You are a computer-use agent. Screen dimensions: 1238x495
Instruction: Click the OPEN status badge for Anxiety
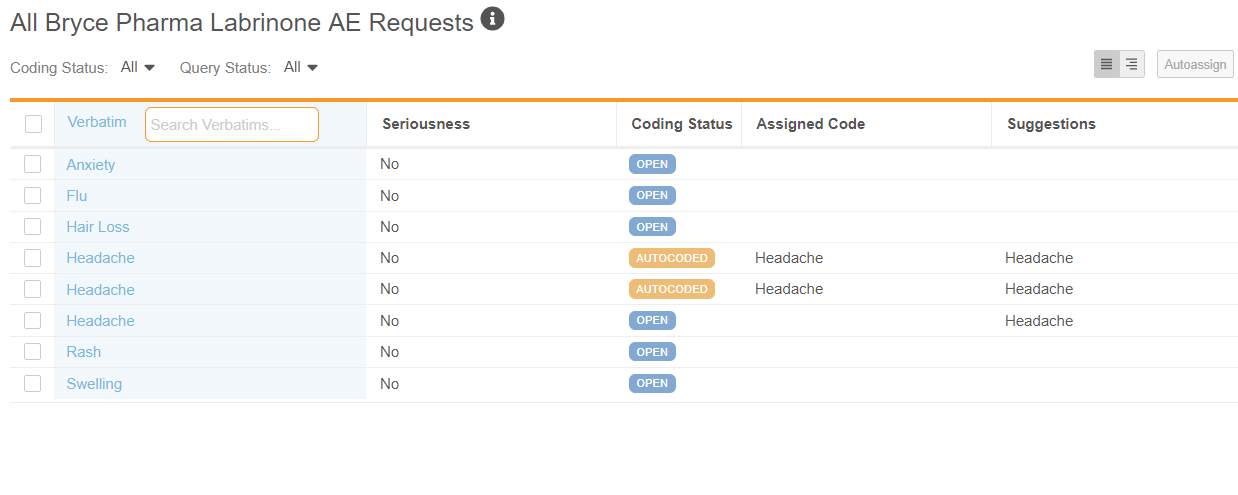tap(652, 164)
